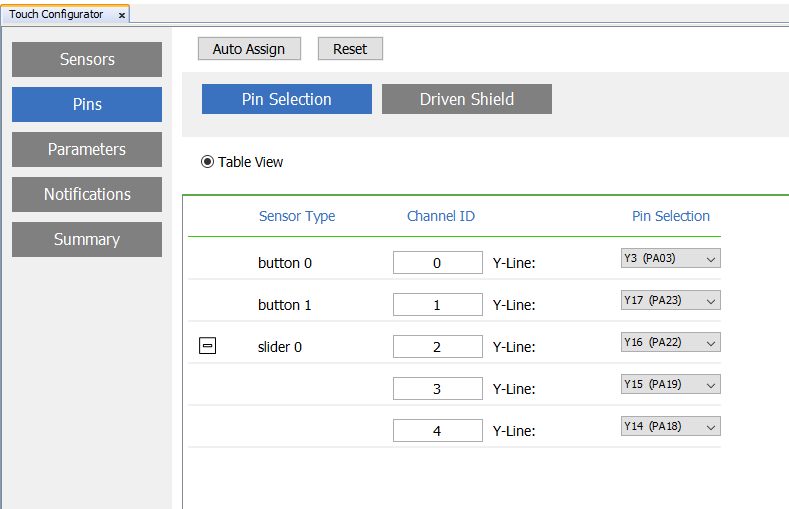
Task: Click the Channel ID field containing 2
Action: [x=437, y=347]
